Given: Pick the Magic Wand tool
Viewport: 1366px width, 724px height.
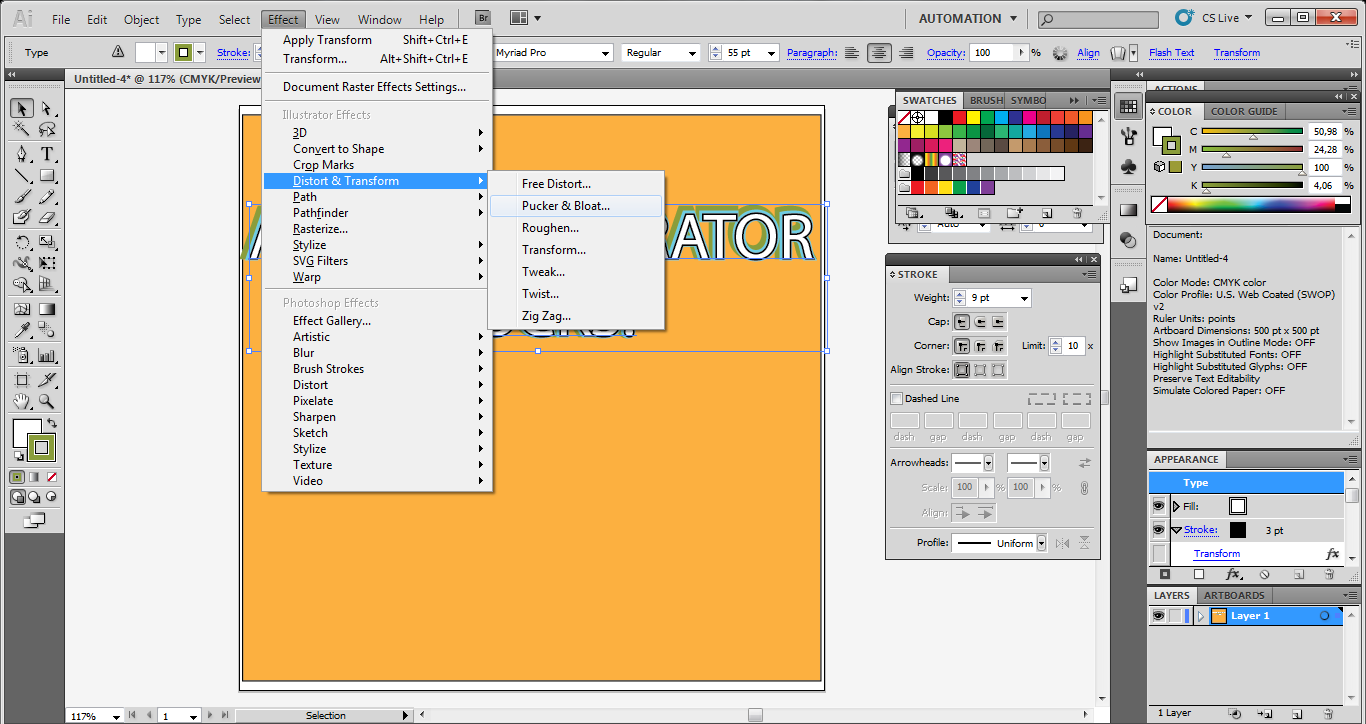Looking at the screenshot, I should 22,129.
